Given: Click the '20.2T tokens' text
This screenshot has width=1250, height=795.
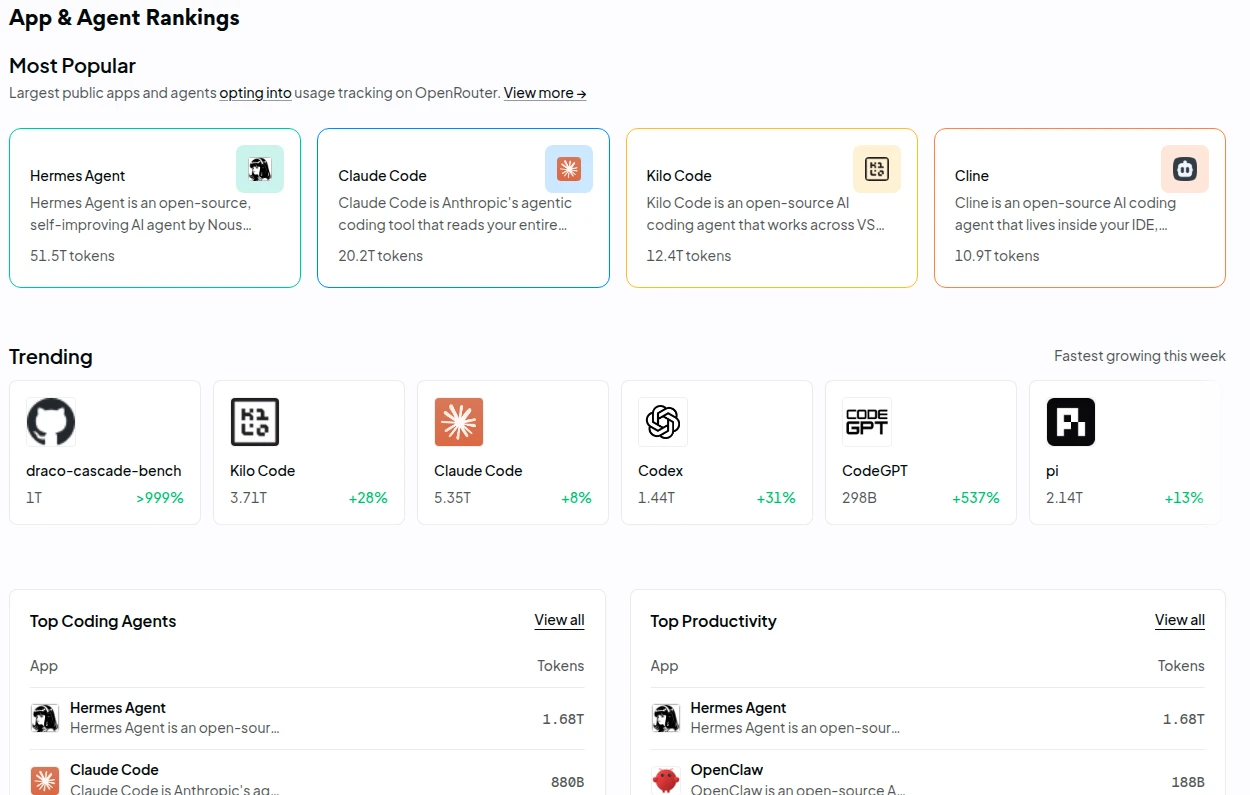Looking at the screenshot, I should point(380,256).
